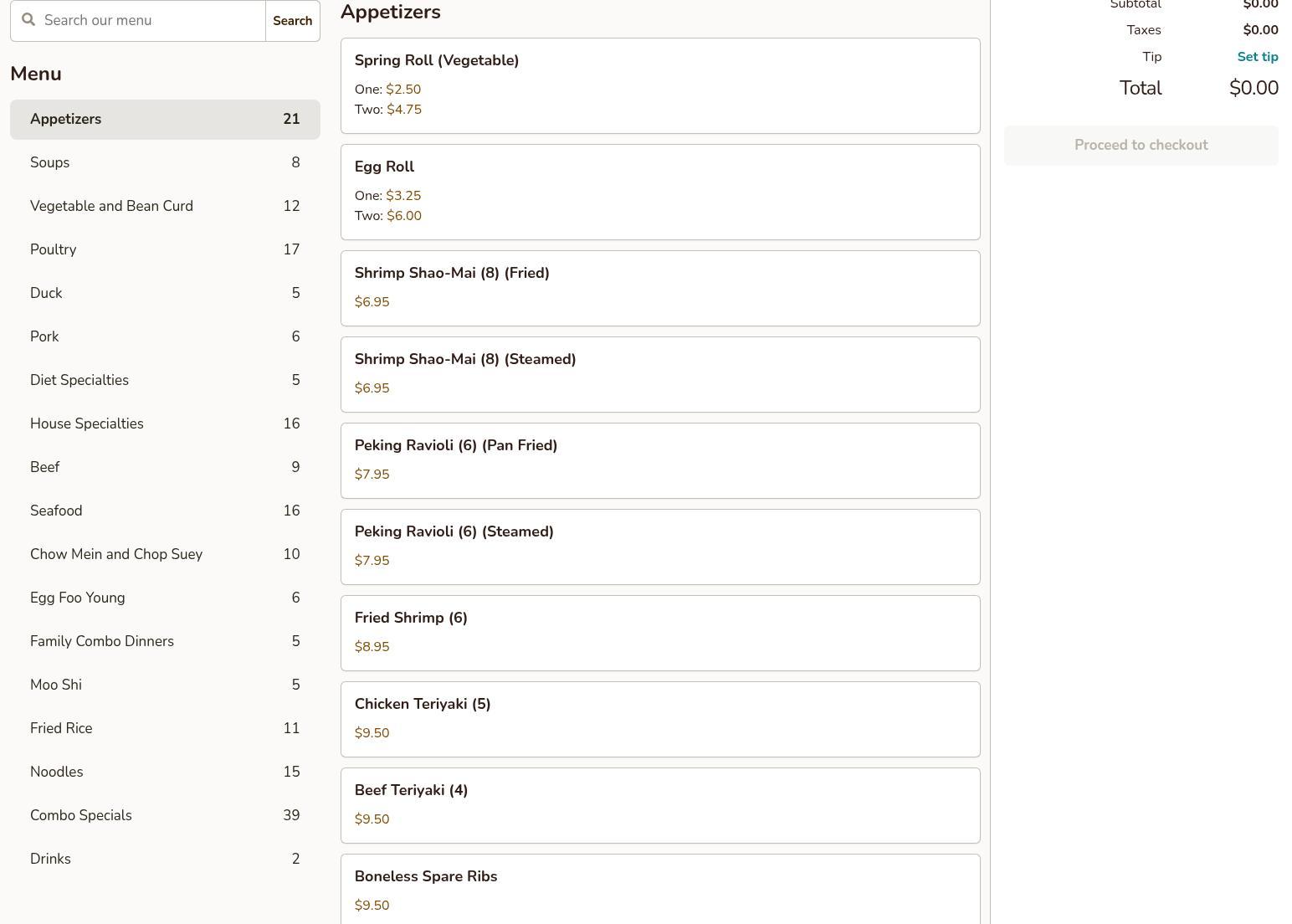Viewport: 1292px width, 924px height.
Task: Go to the Seafood category
Action: [x=165, y=511]
